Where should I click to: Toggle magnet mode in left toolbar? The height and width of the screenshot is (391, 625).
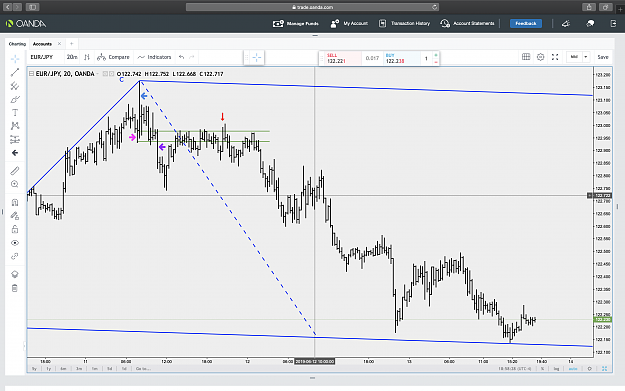[15, 202]
